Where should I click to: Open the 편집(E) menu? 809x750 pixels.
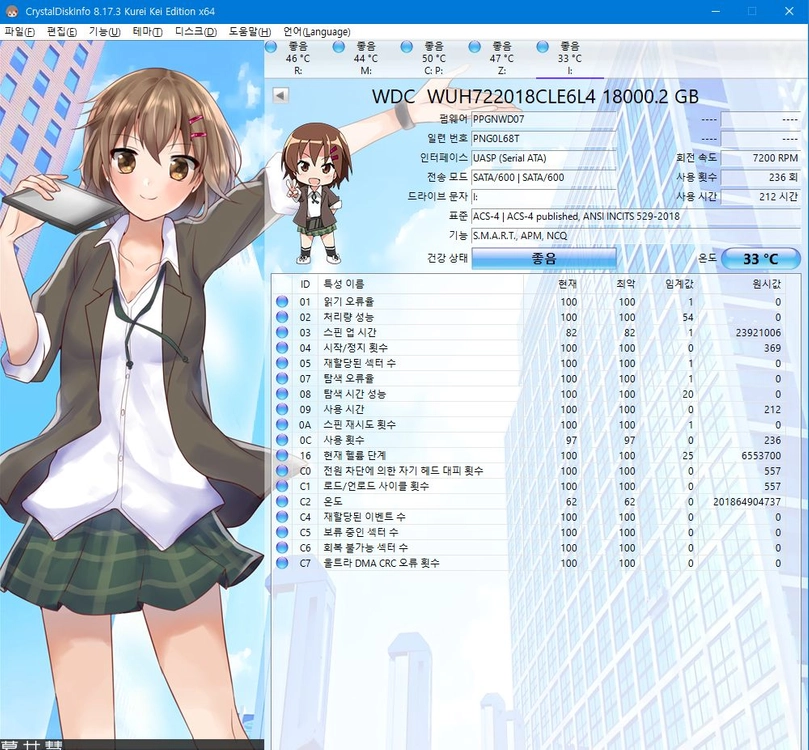pyautogui.click(x=61, y=32)
